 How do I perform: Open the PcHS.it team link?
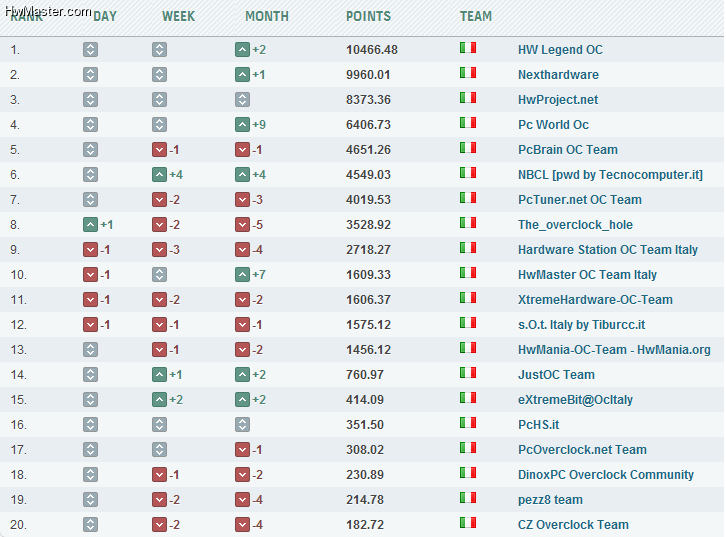click(x=538, y=425)
